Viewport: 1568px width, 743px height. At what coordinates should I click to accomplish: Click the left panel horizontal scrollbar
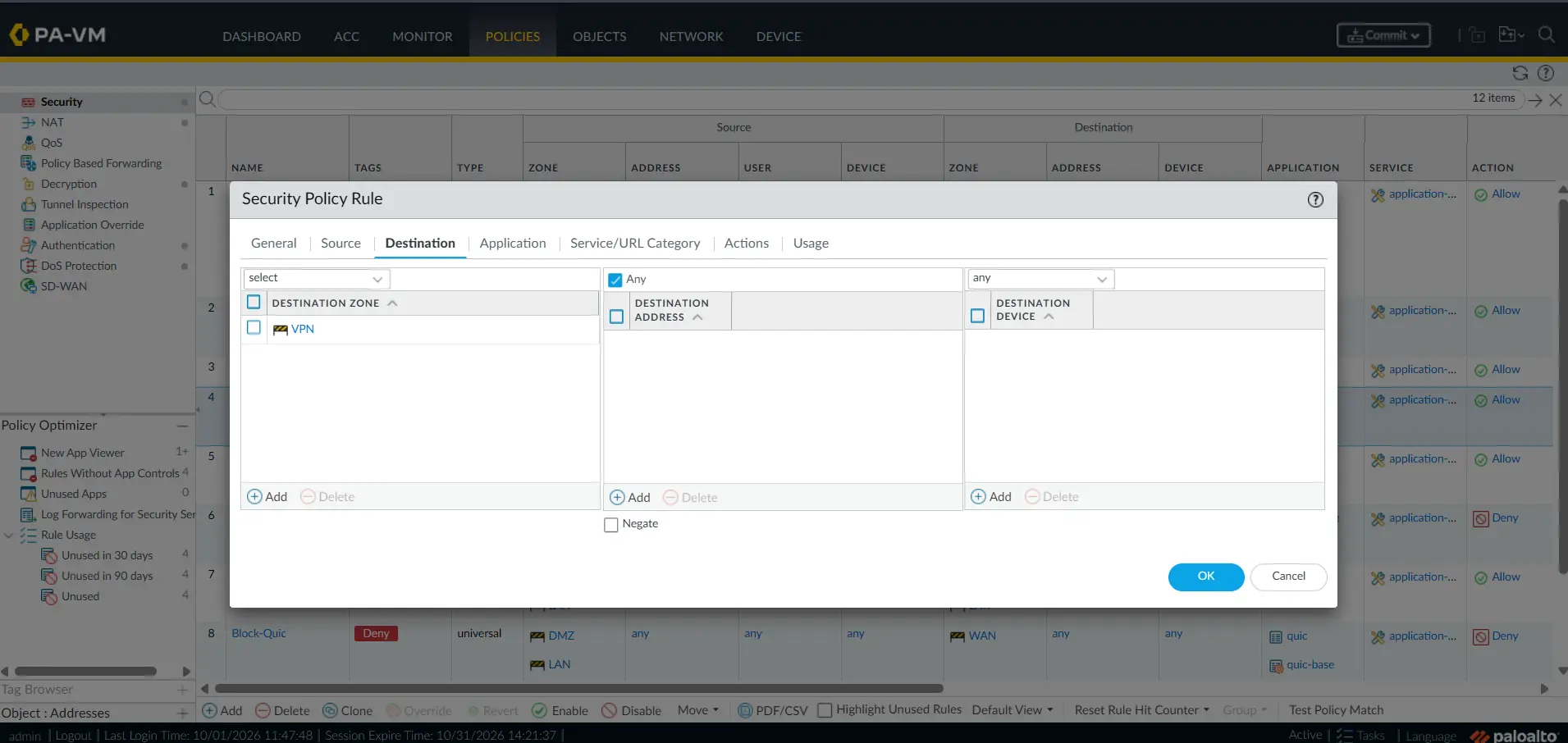(85, 671)
